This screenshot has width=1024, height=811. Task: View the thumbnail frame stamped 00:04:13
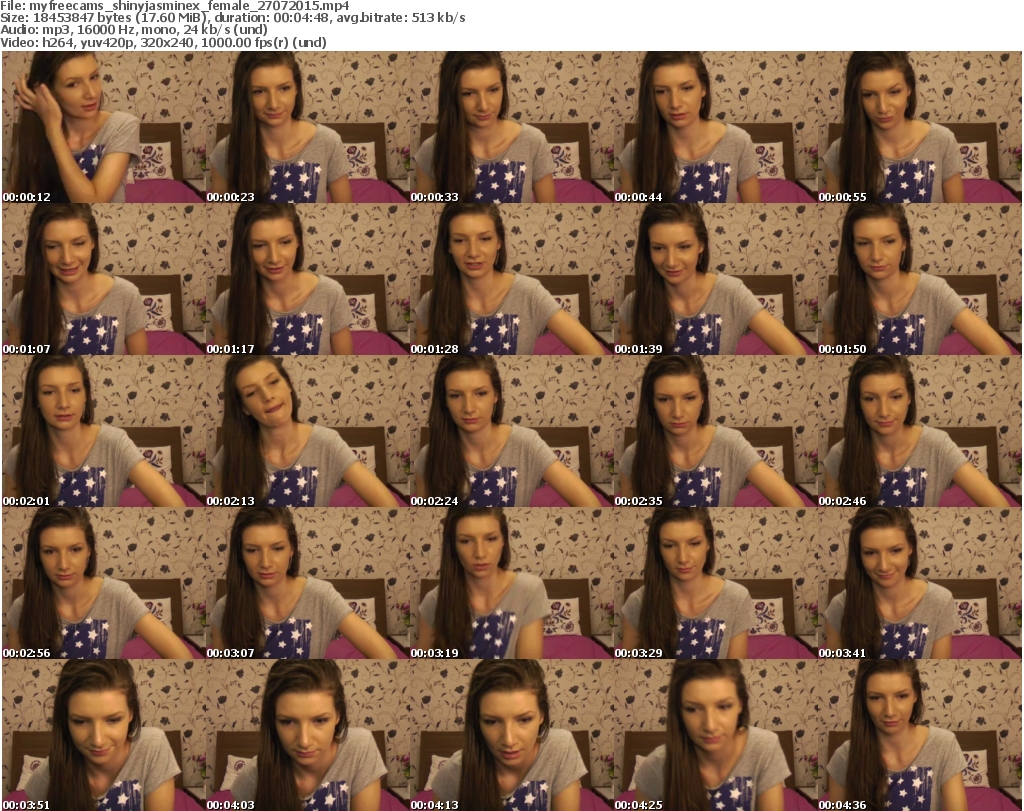point(511,735)
